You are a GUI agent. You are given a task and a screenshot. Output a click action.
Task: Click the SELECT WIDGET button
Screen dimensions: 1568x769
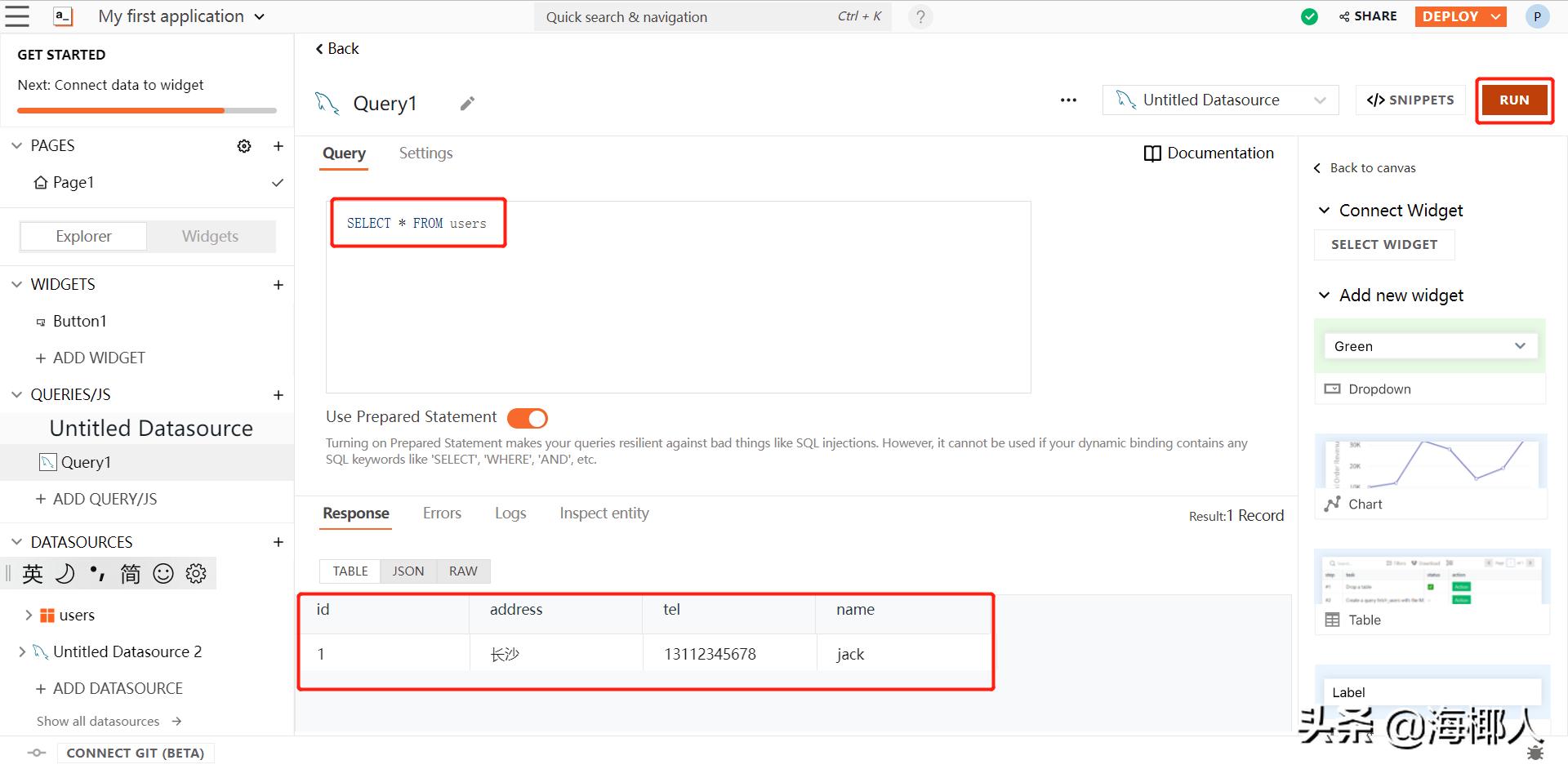click(1383, 244)
